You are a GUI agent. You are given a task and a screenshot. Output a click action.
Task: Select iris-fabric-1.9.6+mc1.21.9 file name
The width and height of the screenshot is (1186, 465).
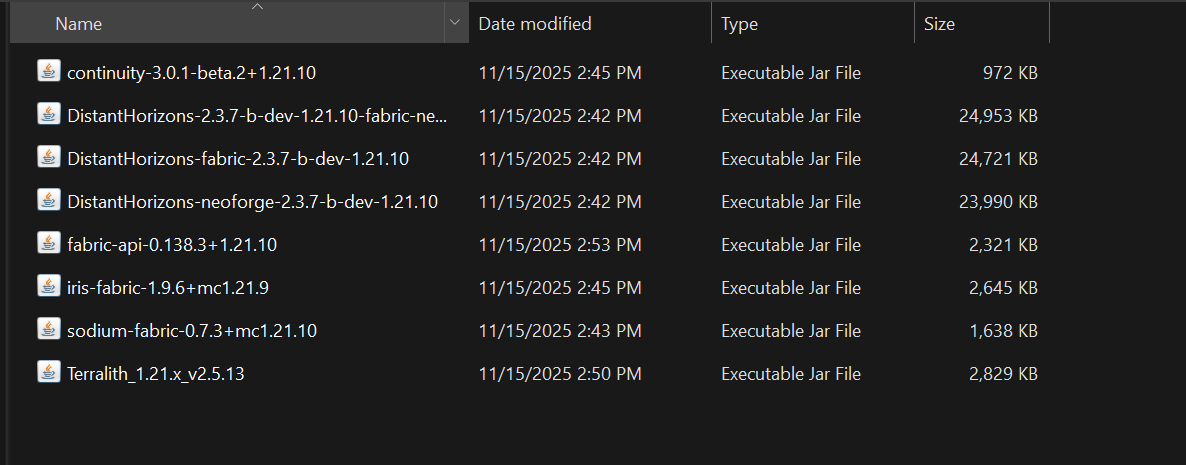tap(168, 288)
